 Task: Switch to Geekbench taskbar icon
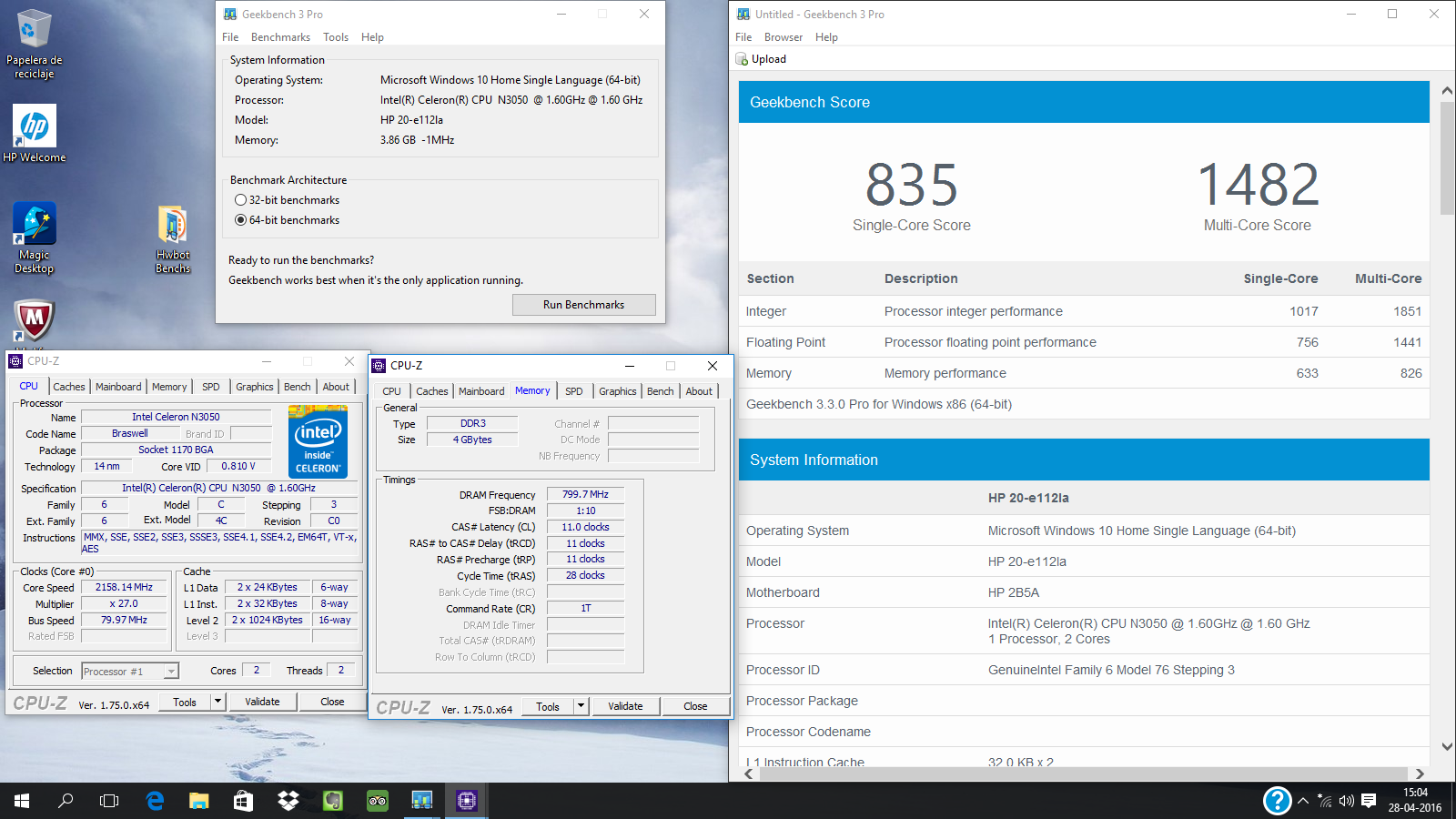point(421,801)
